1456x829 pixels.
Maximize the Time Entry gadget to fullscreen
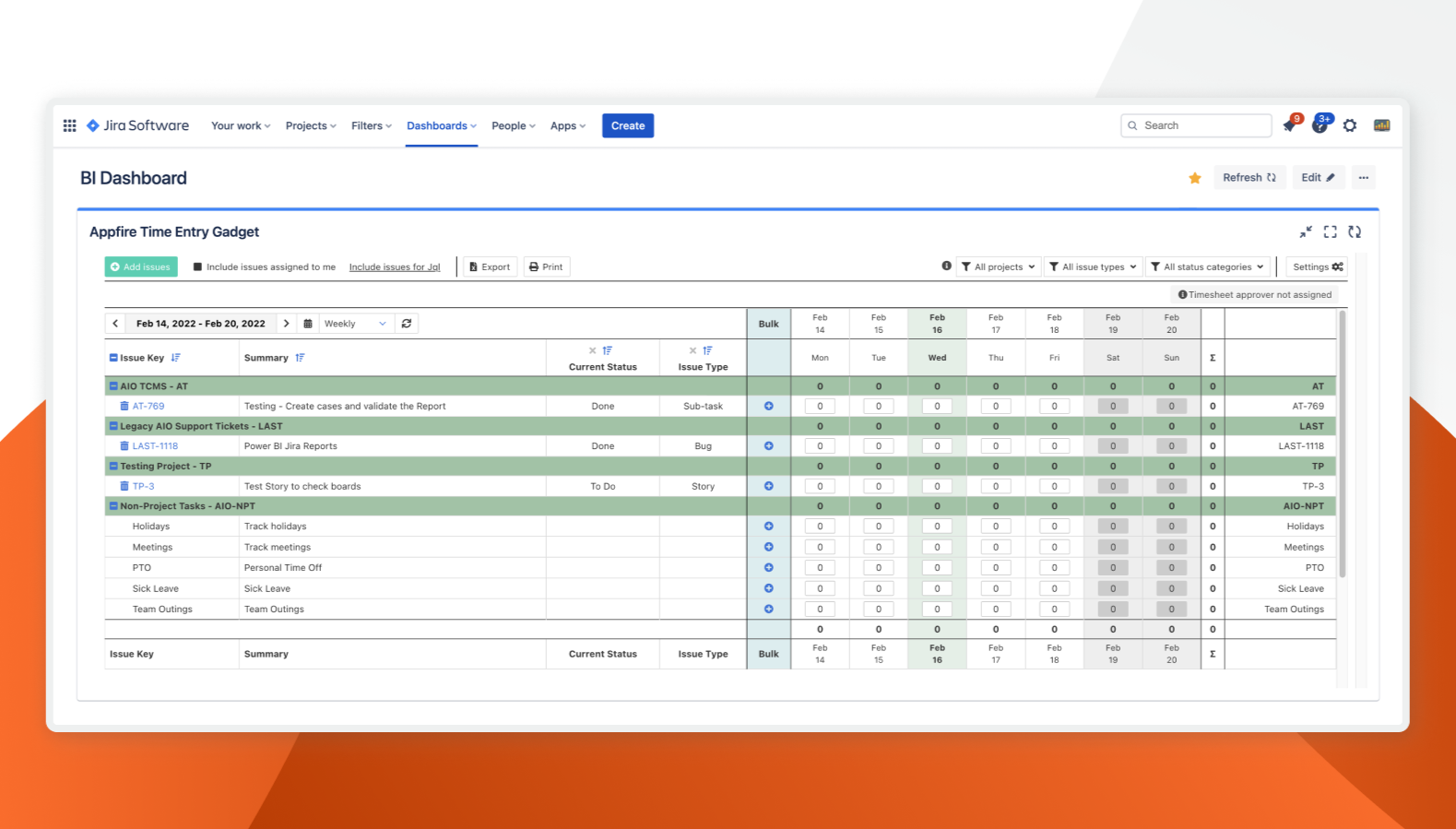pos(1330,232)
